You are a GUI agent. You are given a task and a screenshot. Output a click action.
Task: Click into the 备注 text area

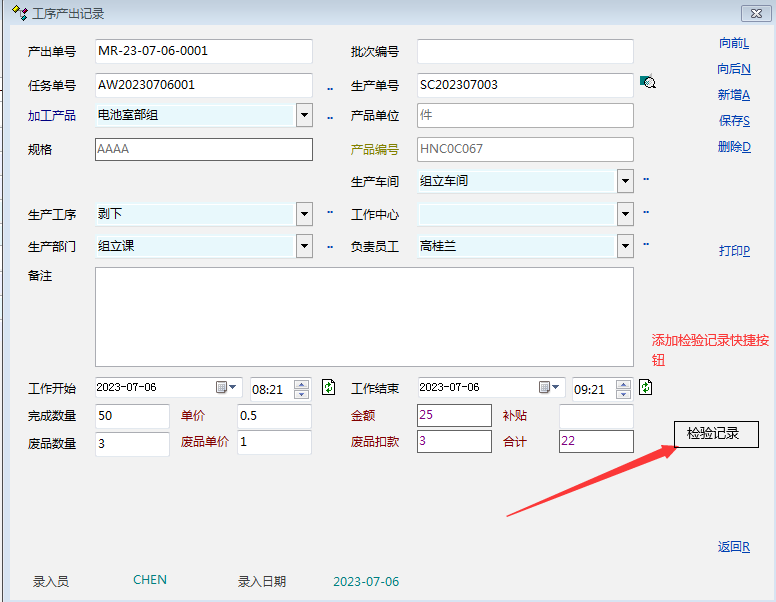point(364,316)
